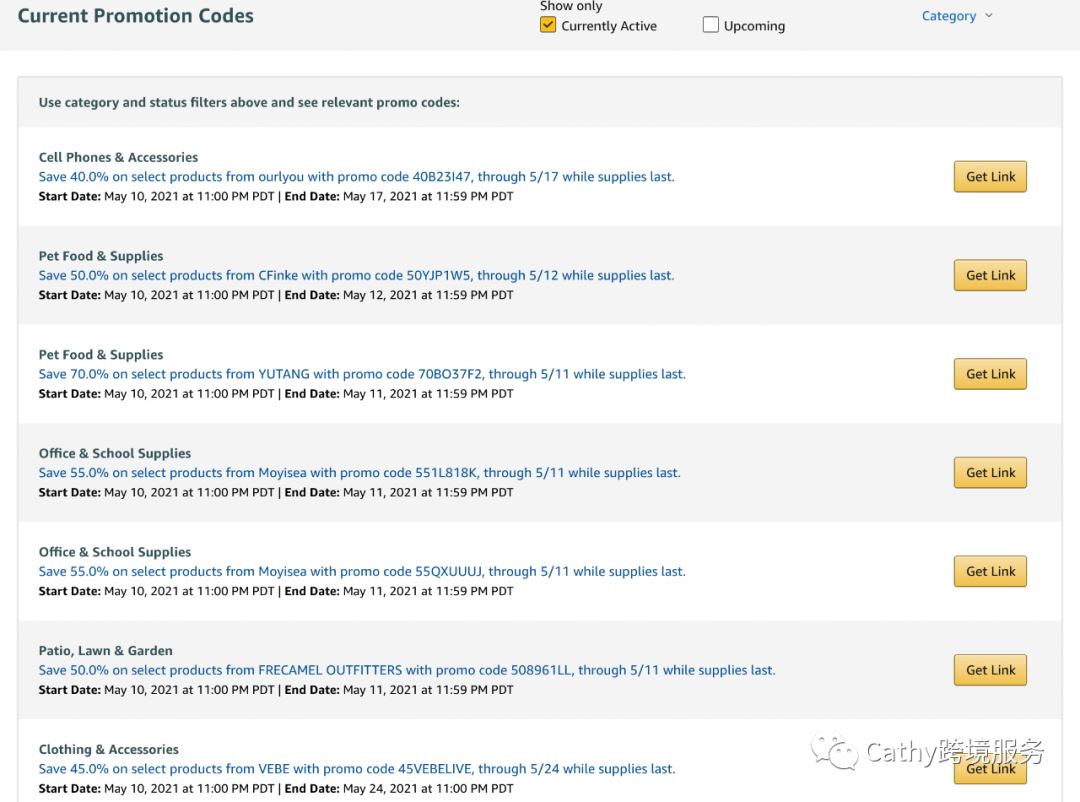1080x802 pixels.
Task: Click the Cell Phones & Accessories category text
Action: pyautogui.click(x=118, y=157)
